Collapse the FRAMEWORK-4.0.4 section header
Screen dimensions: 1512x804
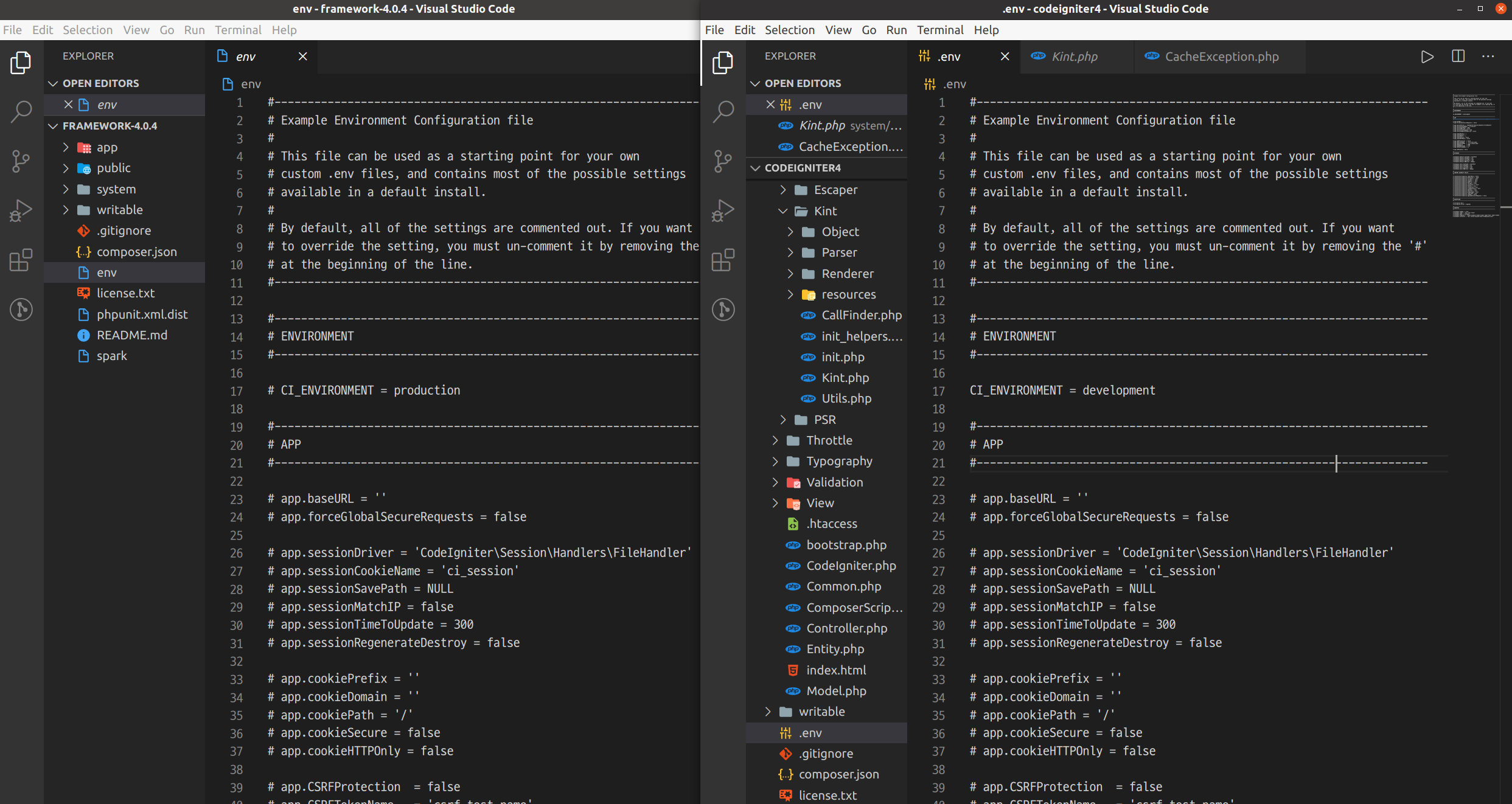pyautogui.click(x=124, y=126)
